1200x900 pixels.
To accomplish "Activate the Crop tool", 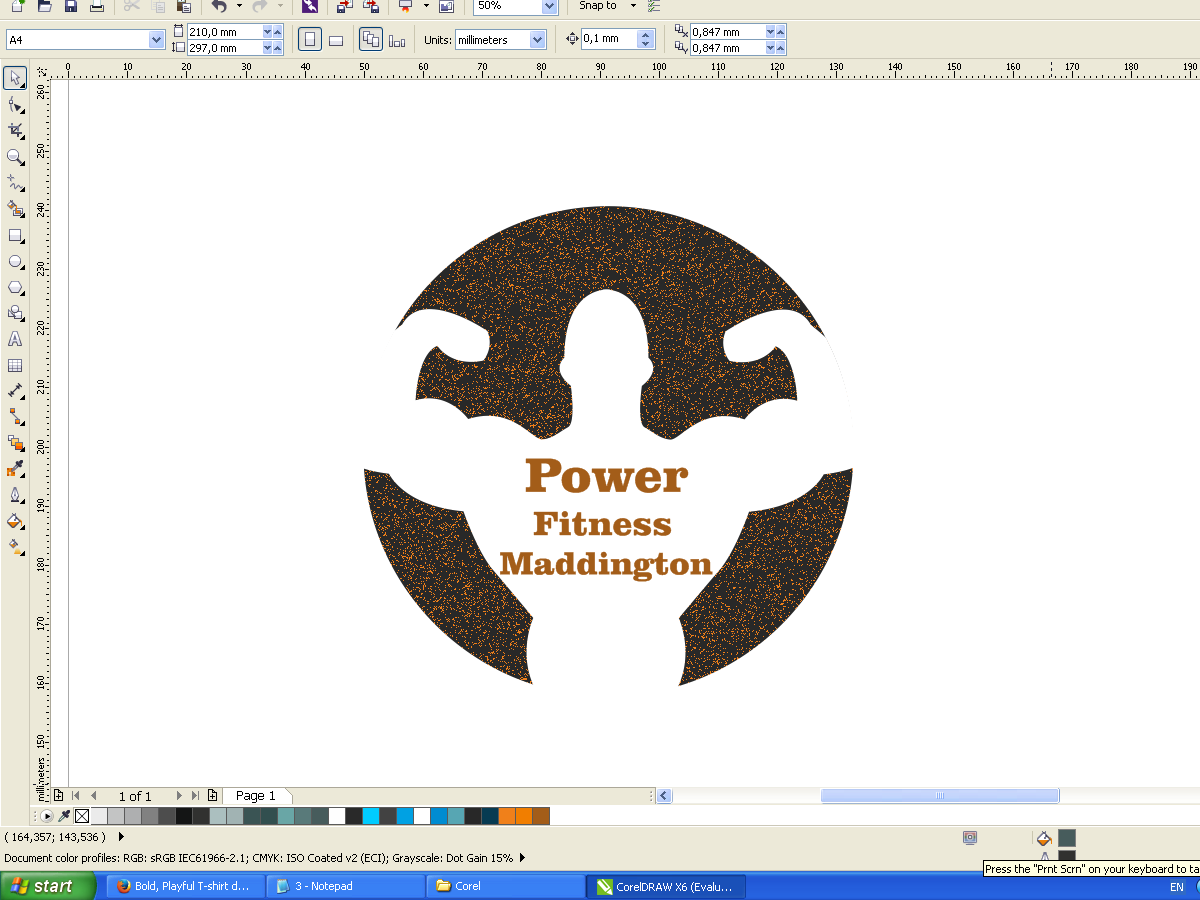I will (x=14, y=130).
